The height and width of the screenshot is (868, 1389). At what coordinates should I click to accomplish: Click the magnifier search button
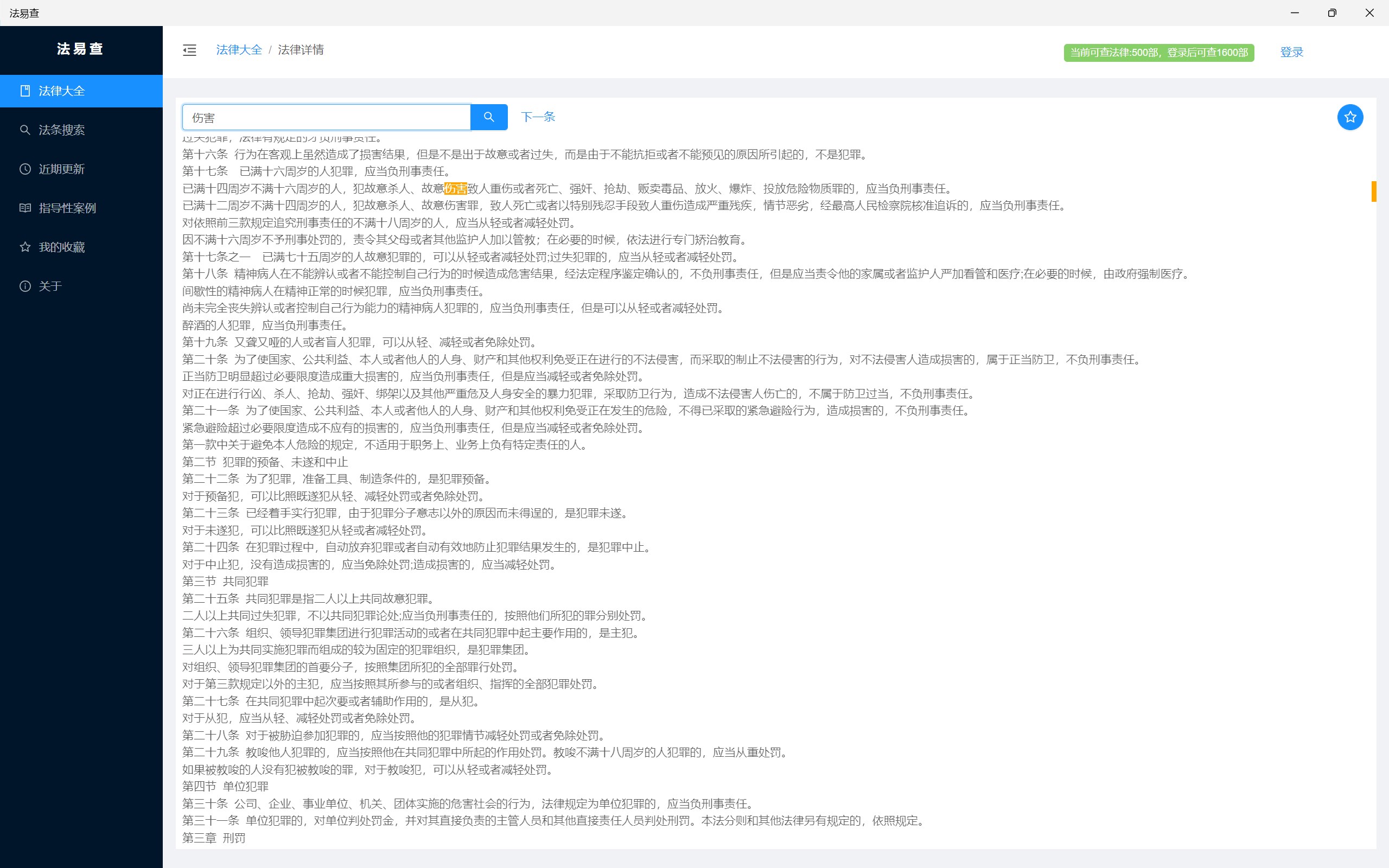pos(488,117)
